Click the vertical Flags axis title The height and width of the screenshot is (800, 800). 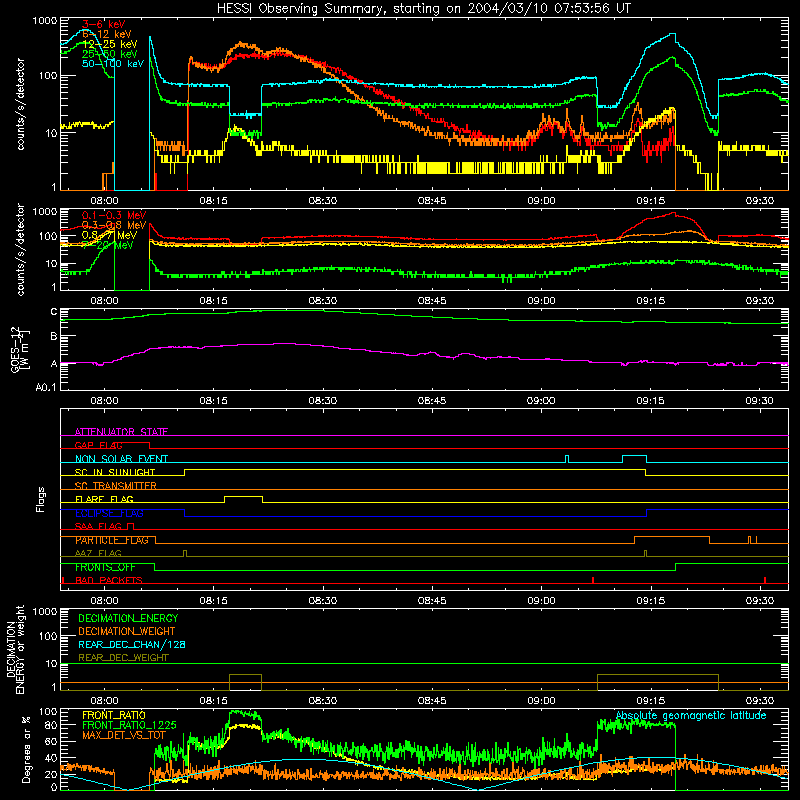tap(41, 499)
